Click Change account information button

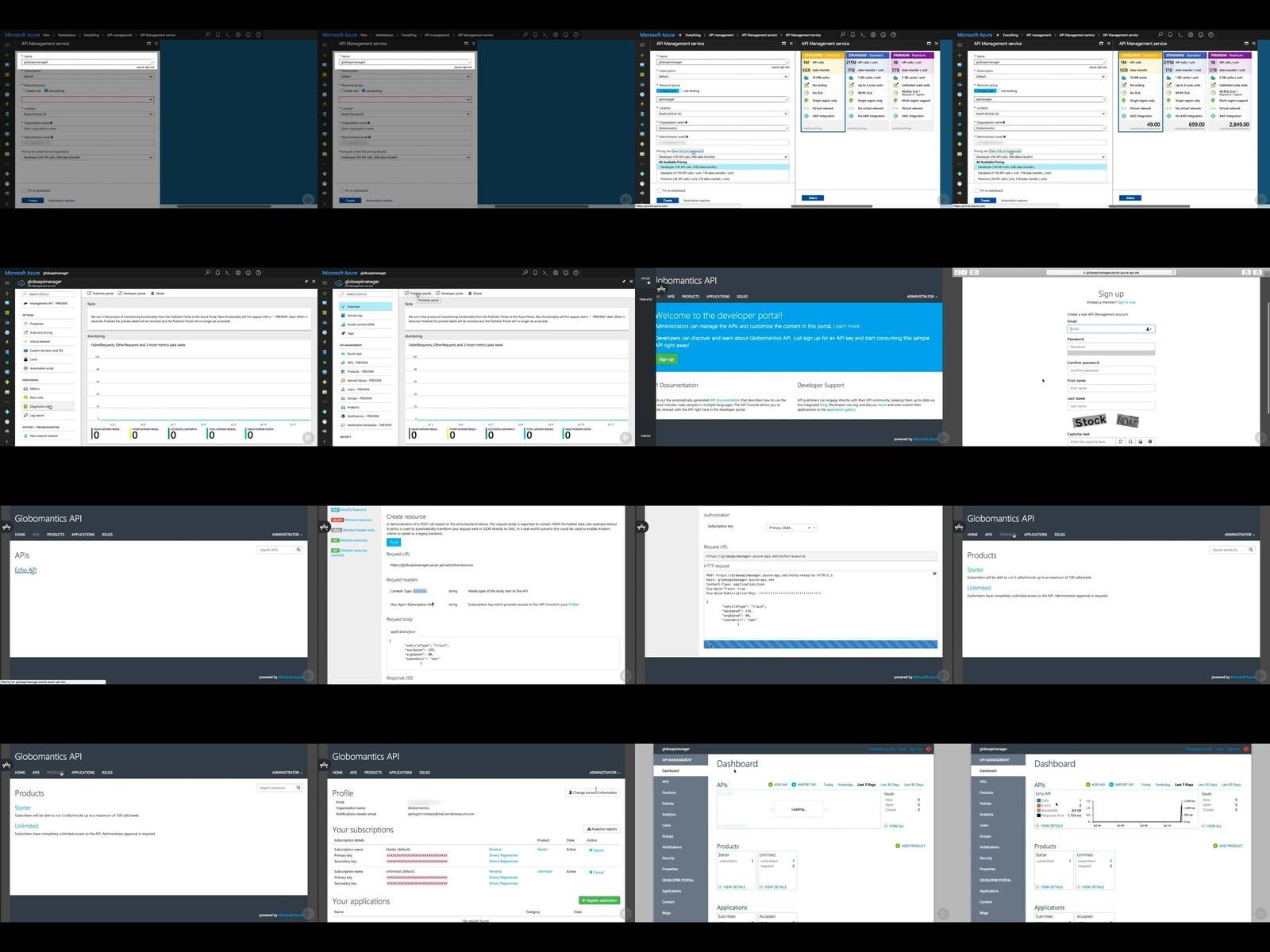(593, 793)
